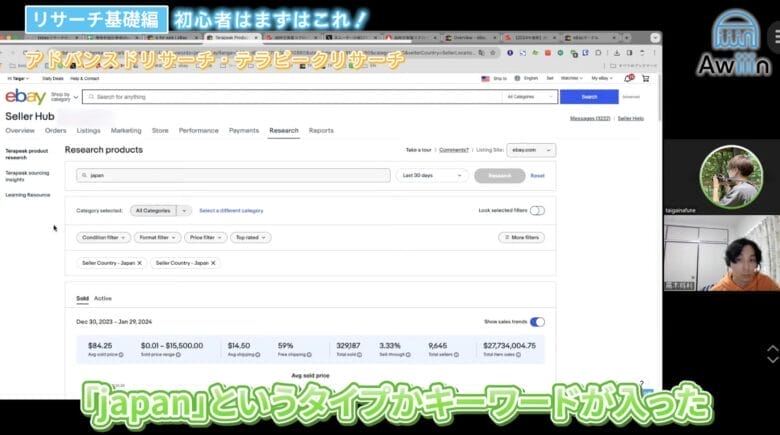Click Select a different category link
This screenshot has height=435, width=780.
coord(231,211)
